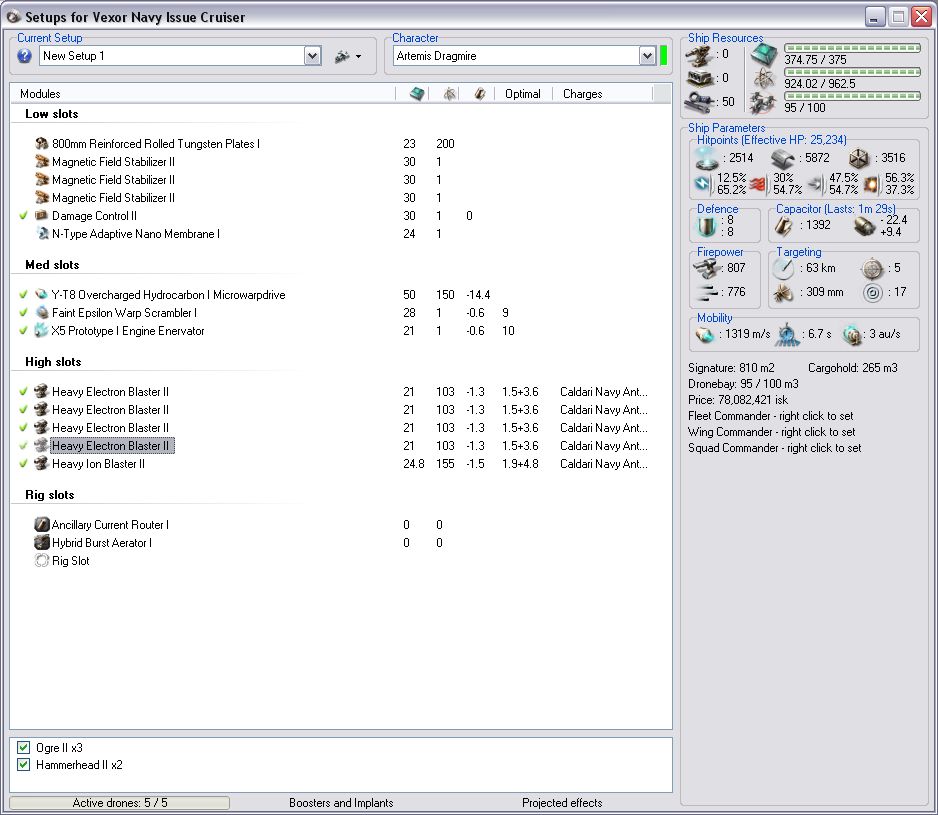This screenshot has width=938, height=815.
Task: Click the Damage Control II module icon
Action: pyautogui.click(x=42, y=216)
